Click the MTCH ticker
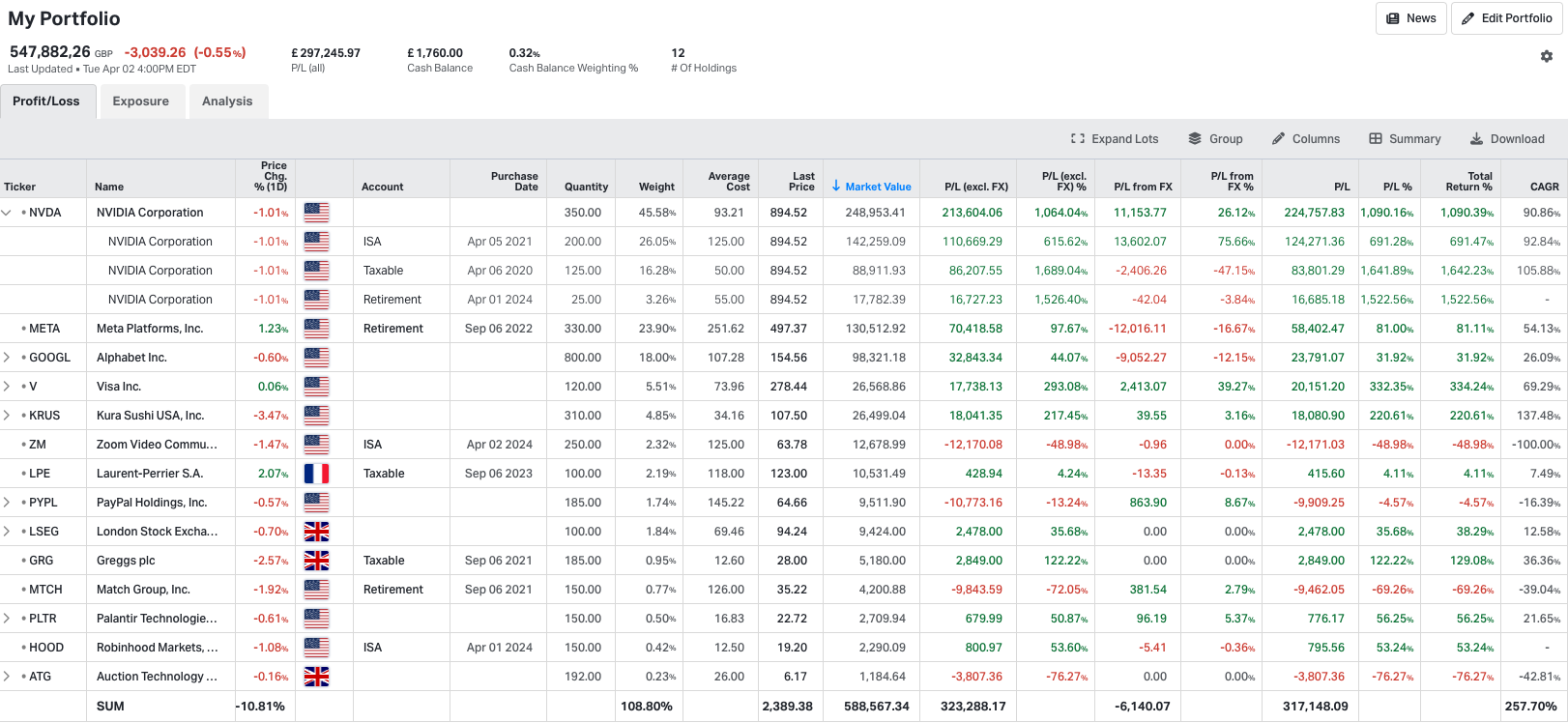 coord(45,590)
